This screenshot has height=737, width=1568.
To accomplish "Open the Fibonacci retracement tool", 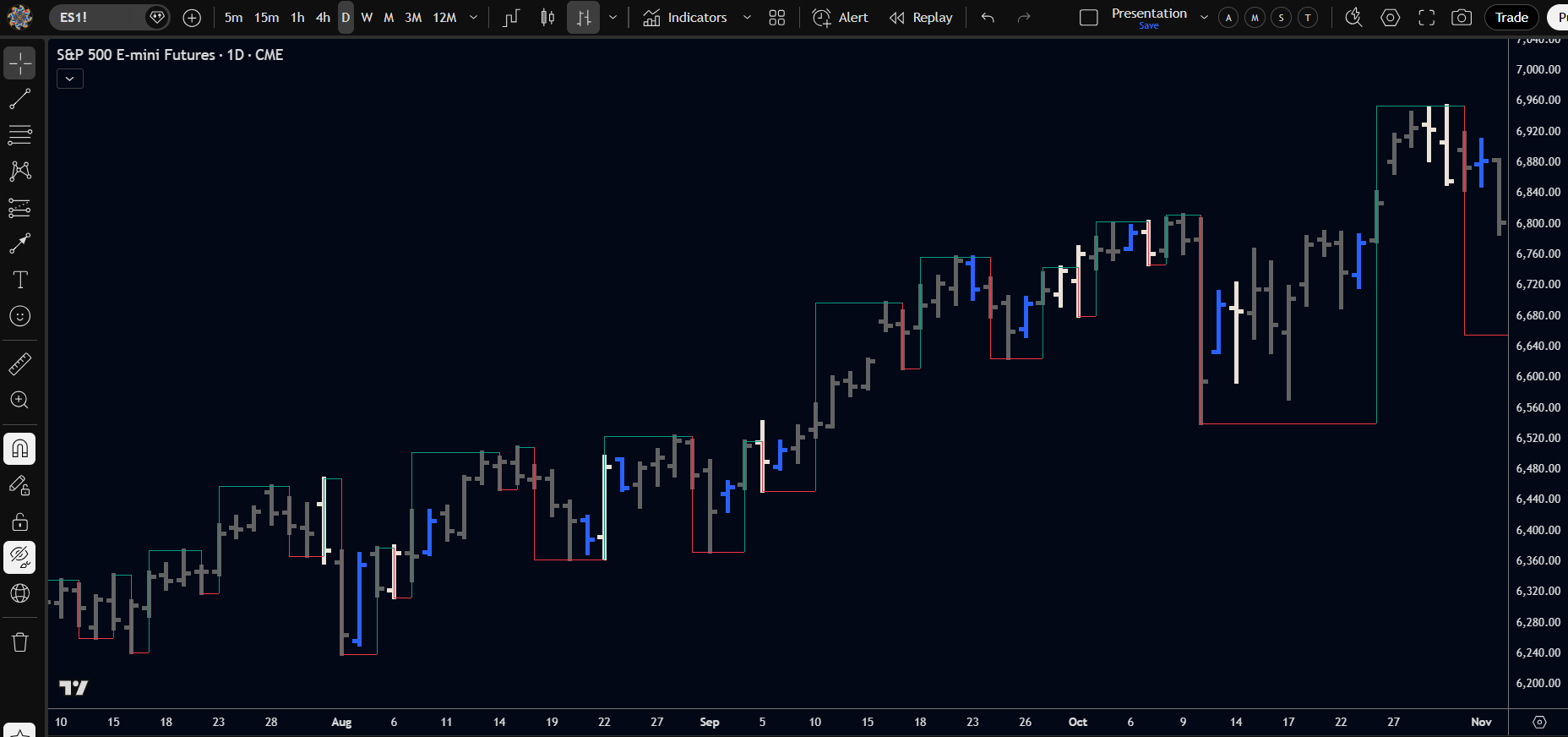I will 20,135.
